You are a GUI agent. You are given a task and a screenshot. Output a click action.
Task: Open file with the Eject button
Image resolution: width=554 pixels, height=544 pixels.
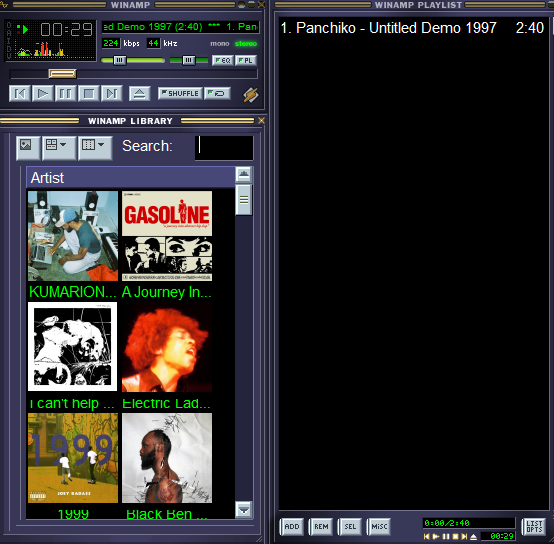[140, 94]
